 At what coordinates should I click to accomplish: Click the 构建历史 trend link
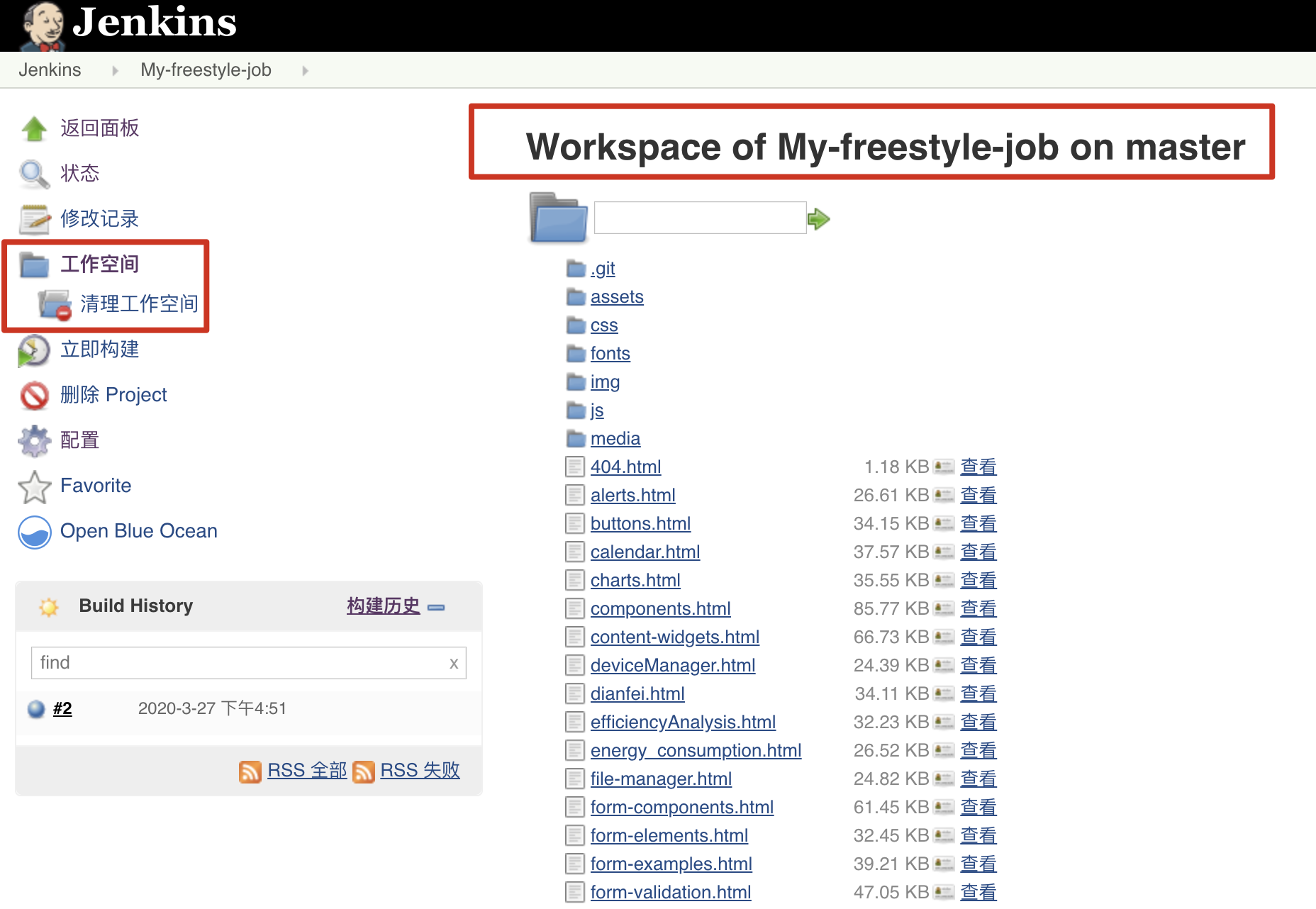click(x=384, y=606)
